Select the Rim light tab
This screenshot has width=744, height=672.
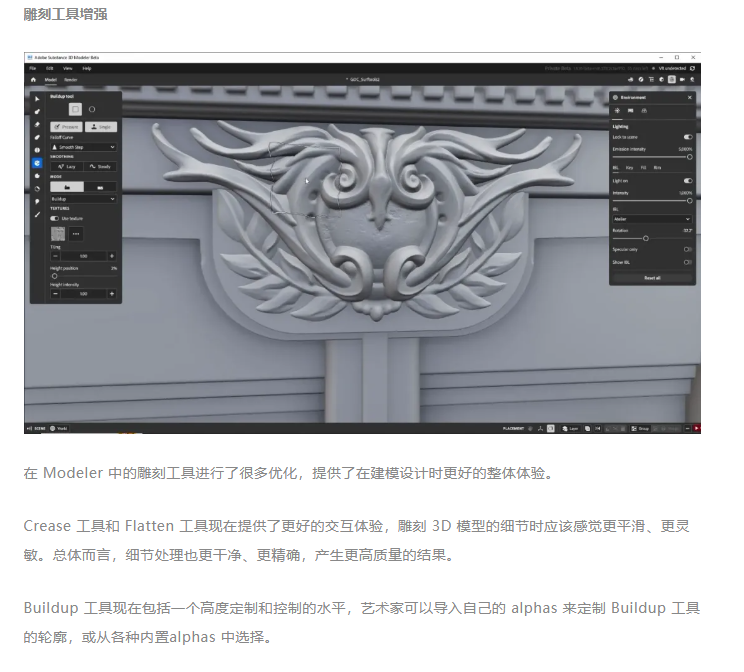coord(657,168)
